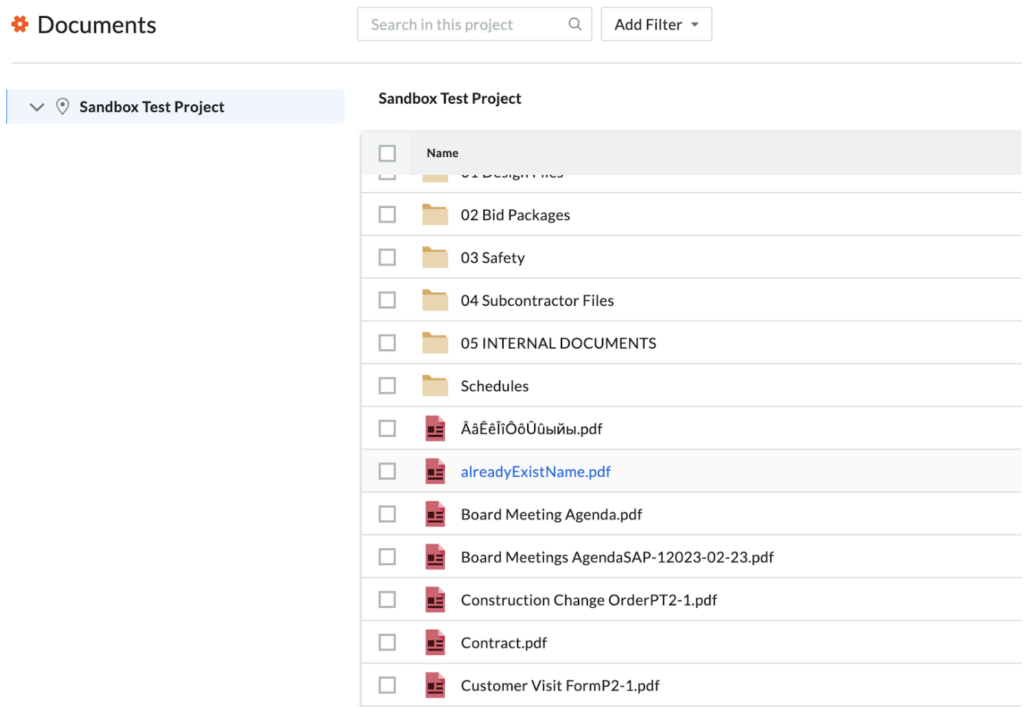Click the orange Documents gear icon
This screenshot has width=1024, height=708.
click(x=19, y=24)
